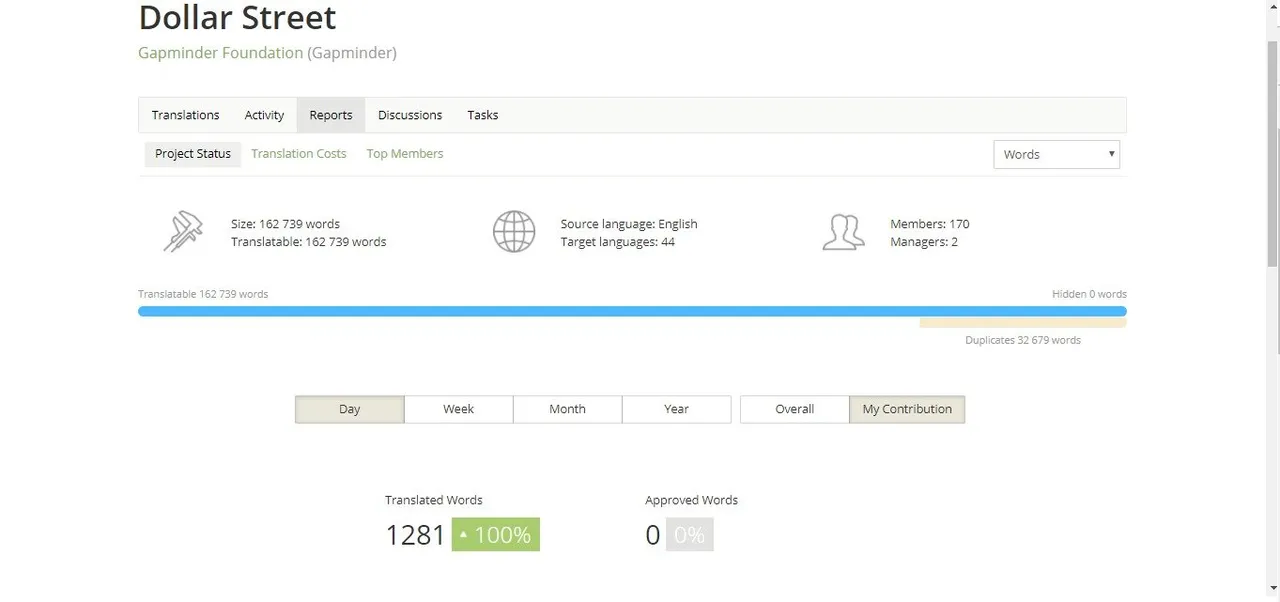Viewport: 1280px width, 602px height.
Task: Click the Dollar Street project title
Action: [x=237, y=17]
